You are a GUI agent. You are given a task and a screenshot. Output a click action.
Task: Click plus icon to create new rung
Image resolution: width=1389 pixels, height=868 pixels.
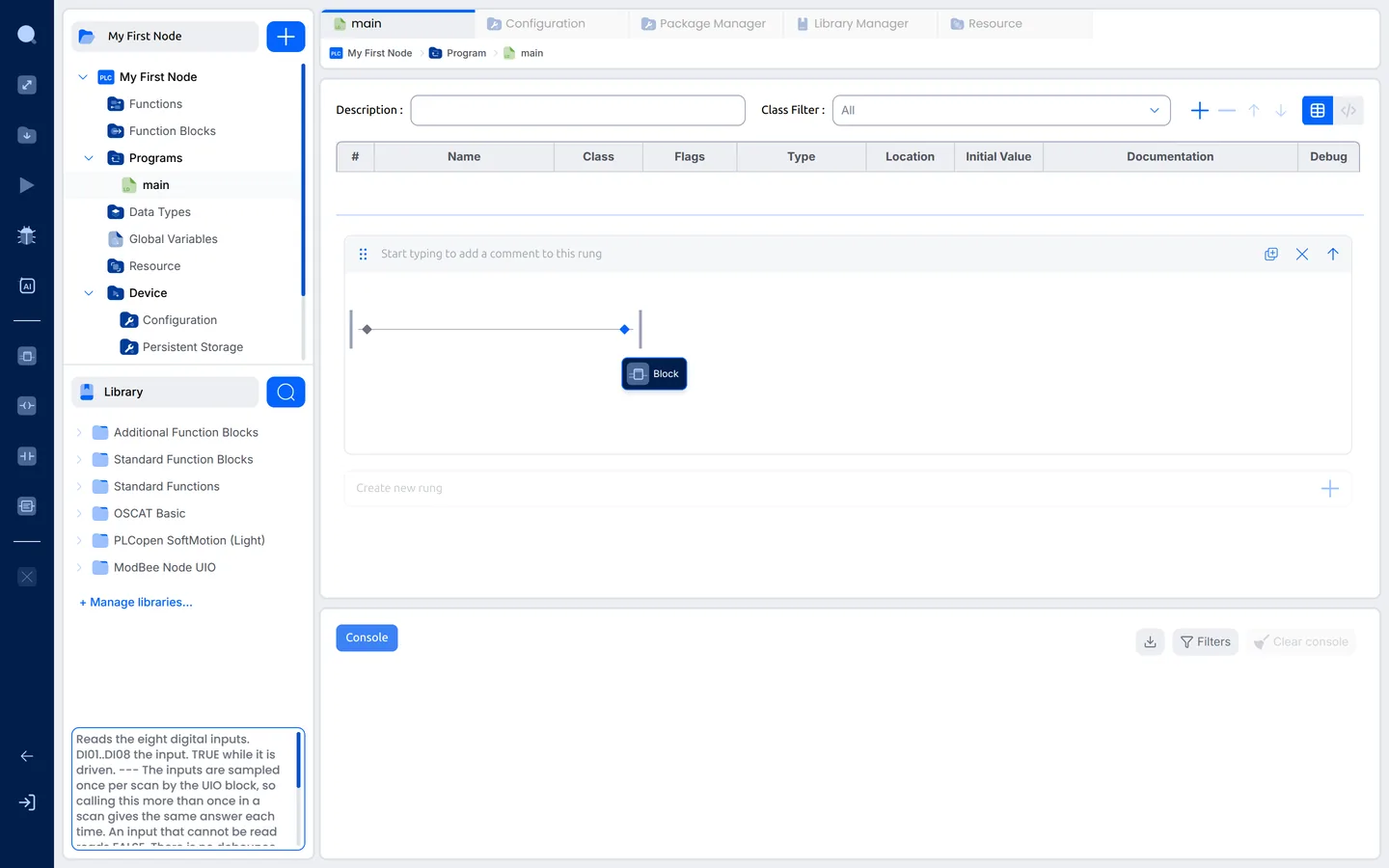coord(1329,488)
